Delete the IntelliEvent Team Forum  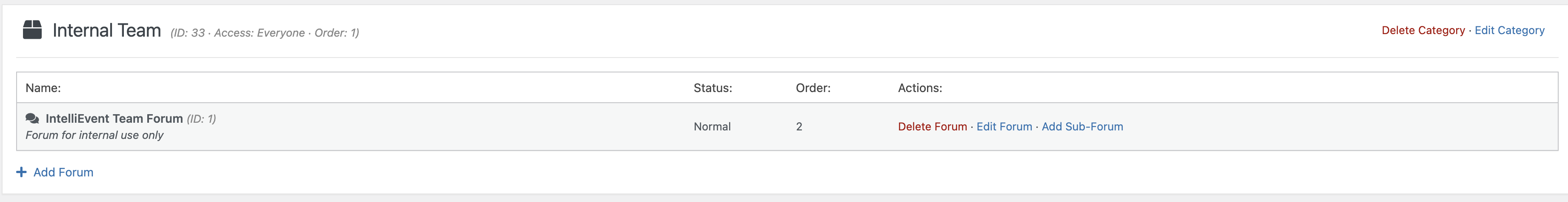tap(932, 126)
